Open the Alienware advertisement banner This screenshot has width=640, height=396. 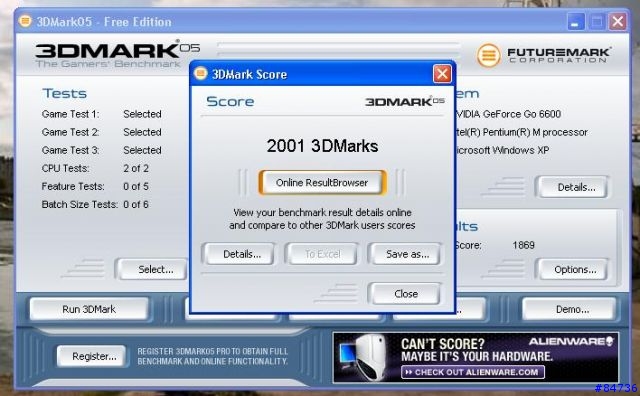(x=476, y=358)
